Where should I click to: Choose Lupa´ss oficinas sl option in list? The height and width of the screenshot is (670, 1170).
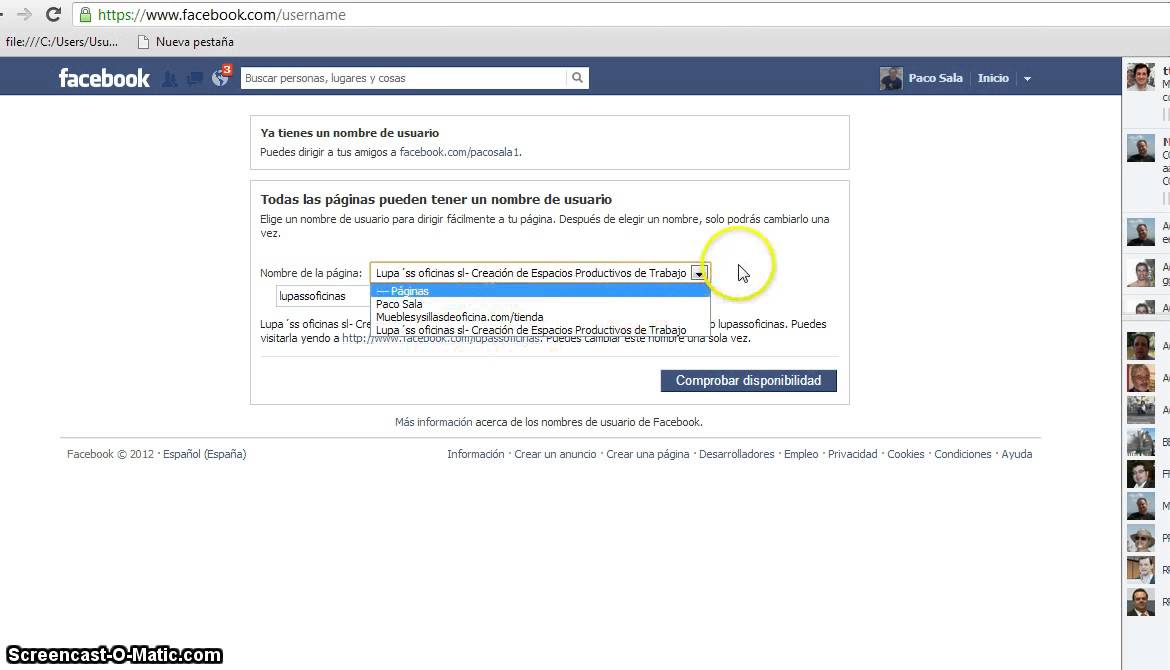[x=540, y=330]
